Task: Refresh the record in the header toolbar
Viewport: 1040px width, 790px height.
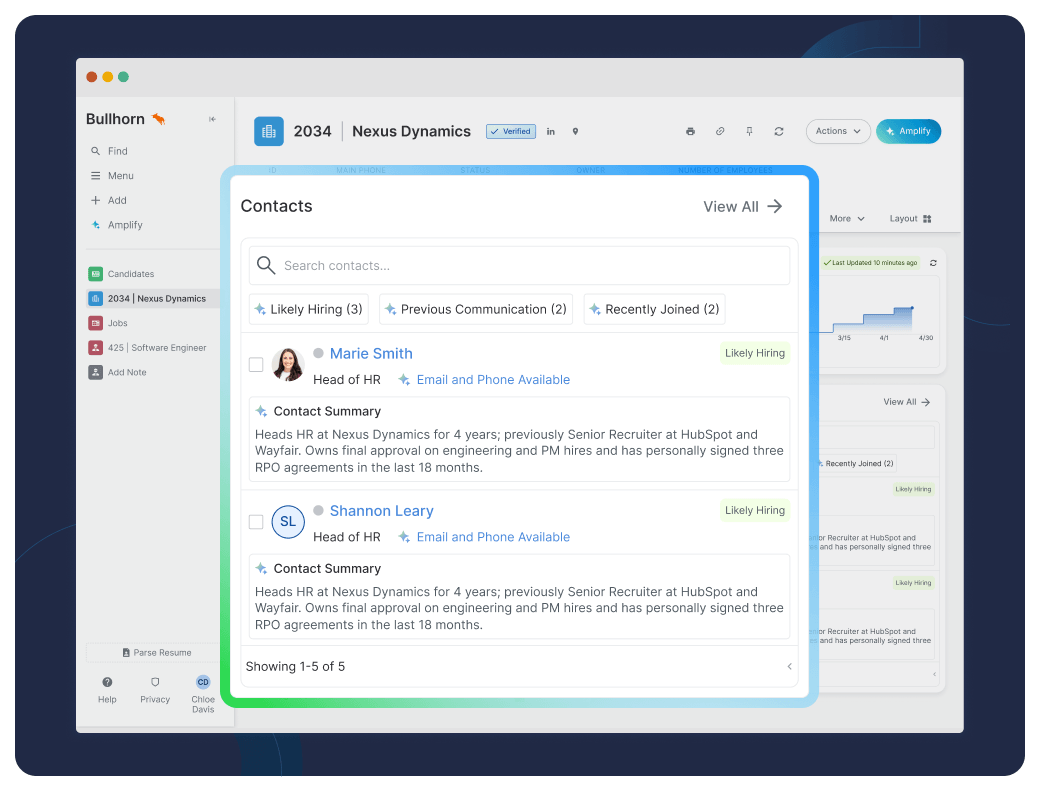Action: coord(779,131)
